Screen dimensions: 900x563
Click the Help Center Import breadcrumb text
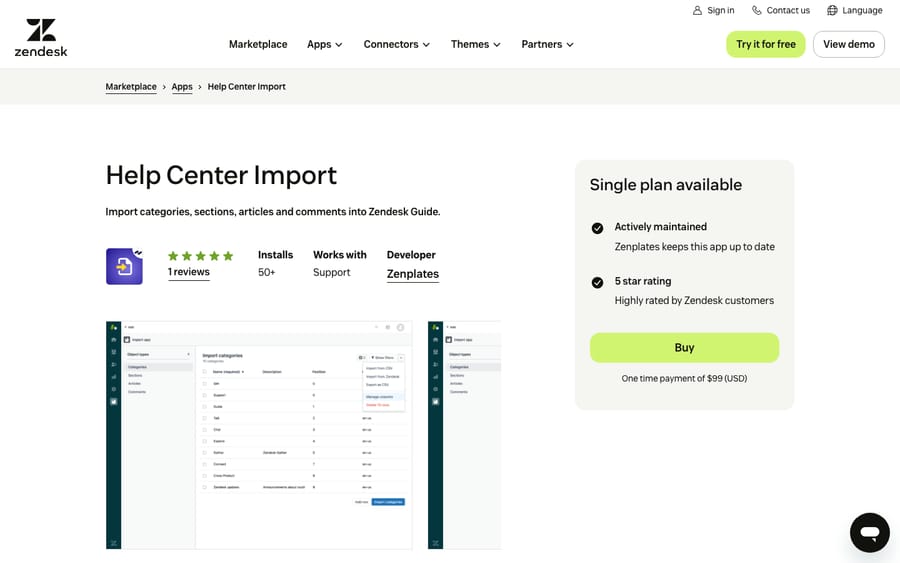click(x=246, y=87)
